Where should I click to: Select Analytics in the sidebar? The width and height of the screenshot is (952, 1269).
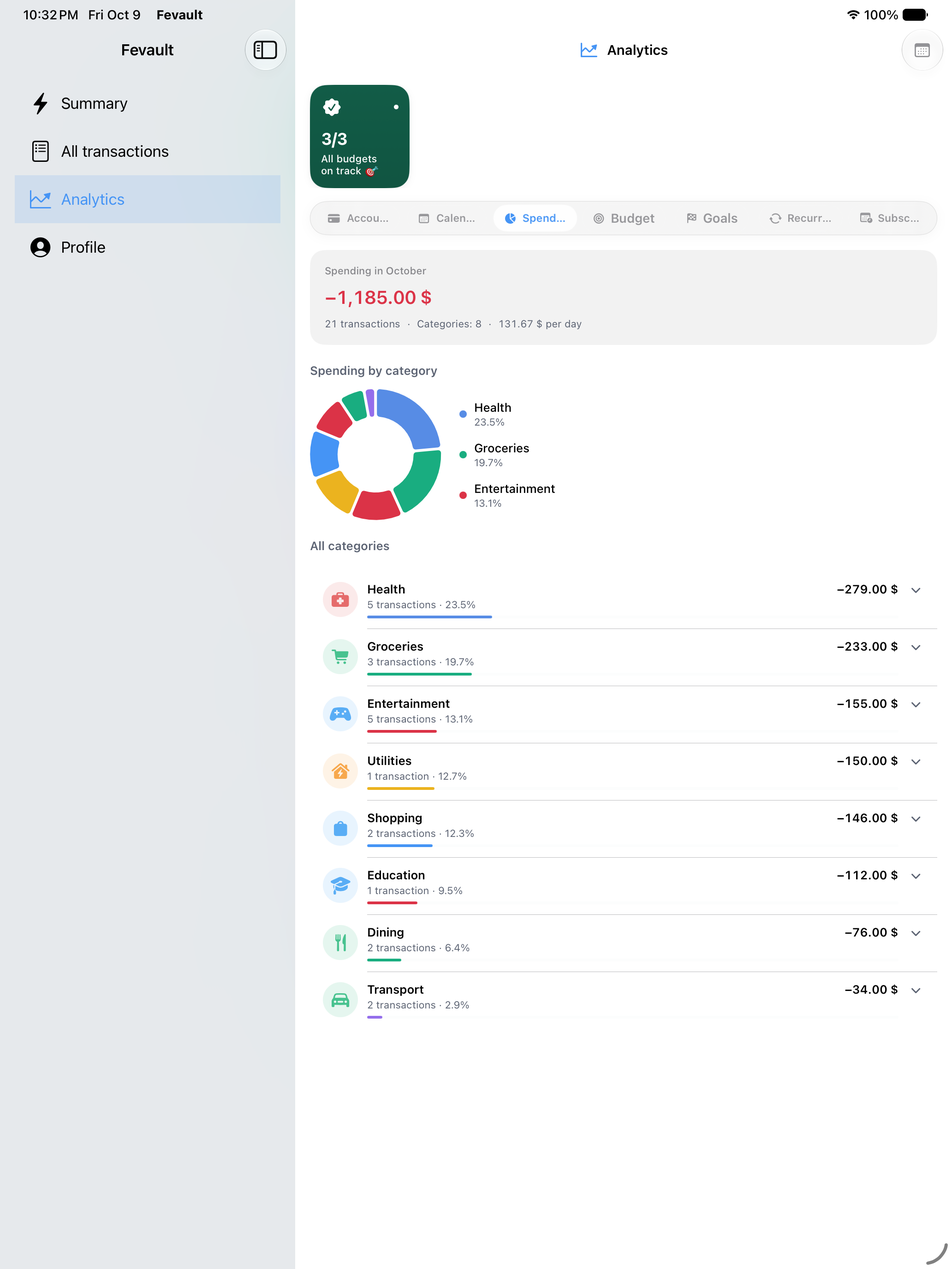(147, 199)
